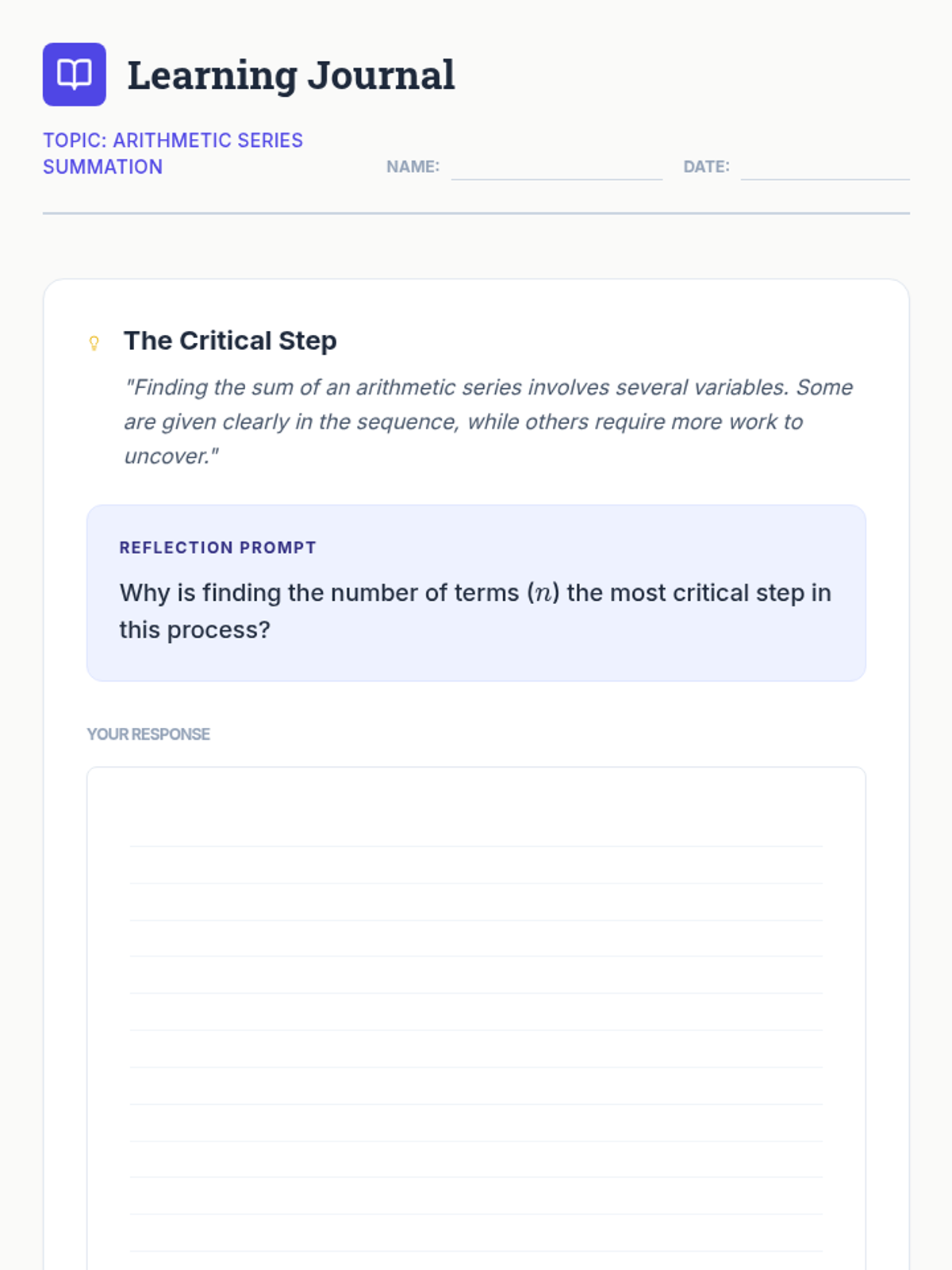Click the yellow lightbulb icon
Screen dimensions: 952x1270
click(x=94, y=343)
